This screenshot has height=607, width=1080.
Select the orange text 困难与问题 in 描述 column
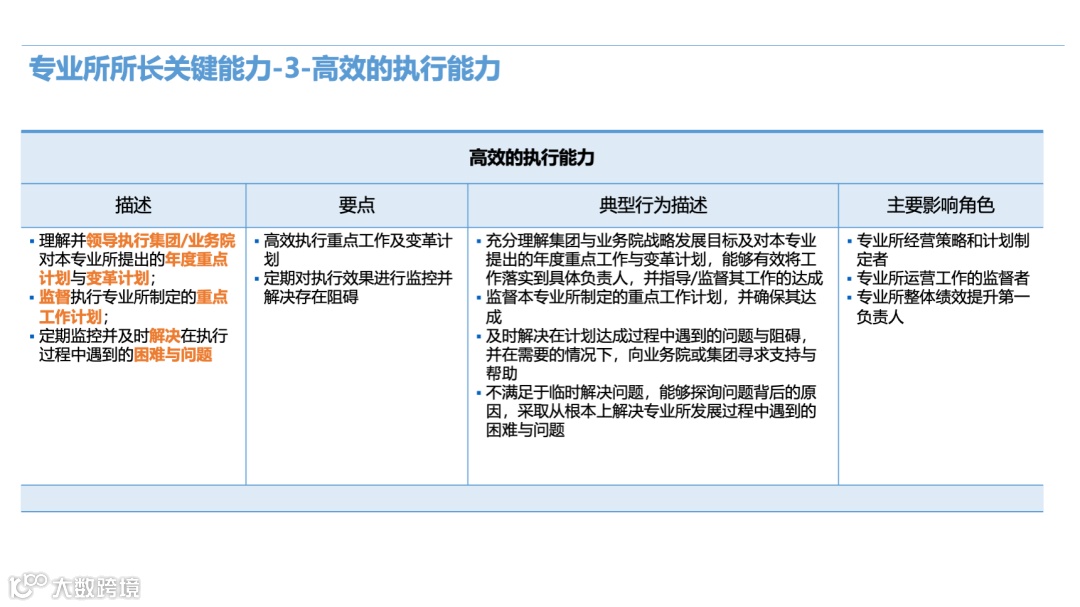tap(173, 355)
